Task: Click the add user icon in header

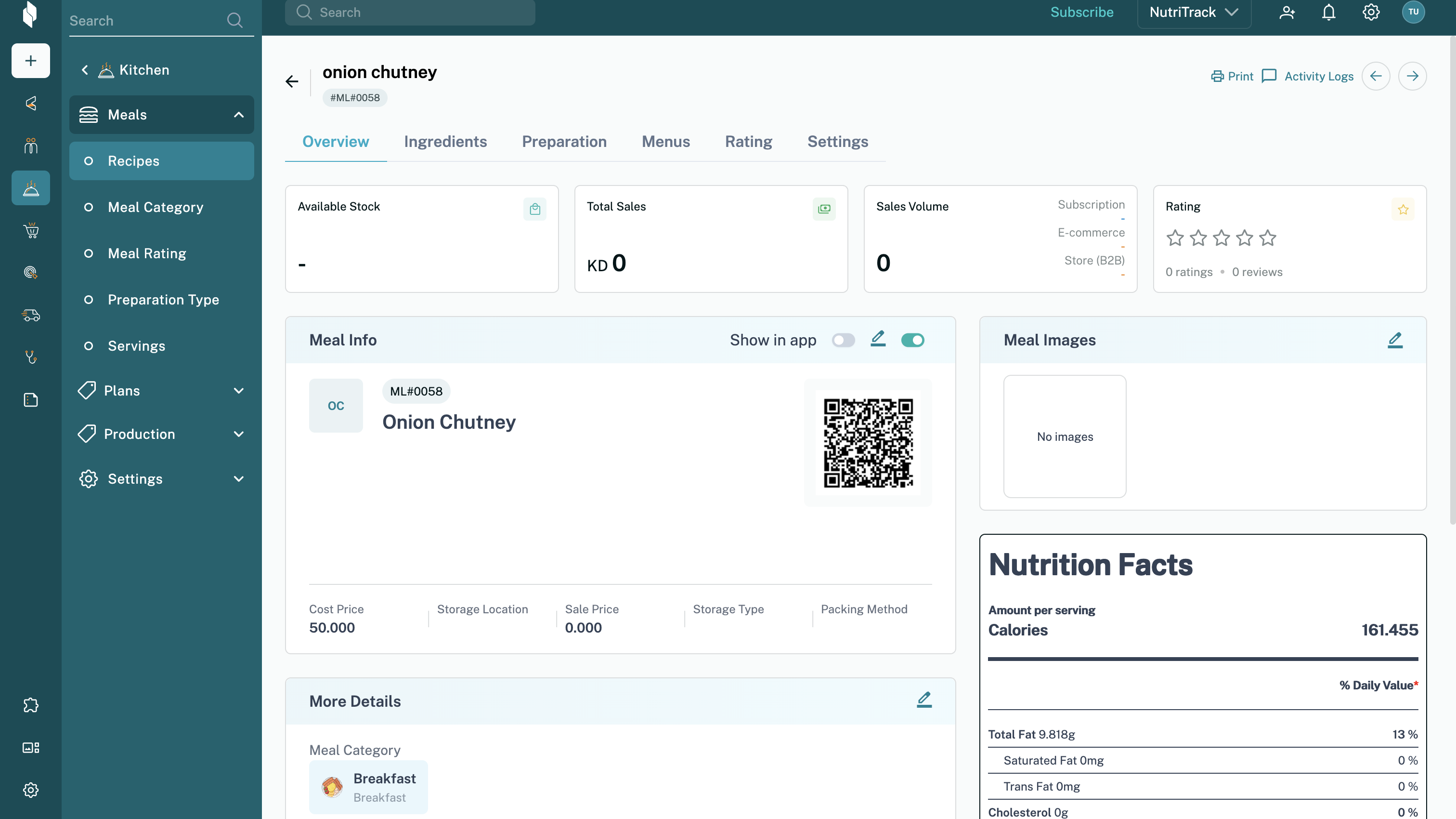Action: (1287, 12)
